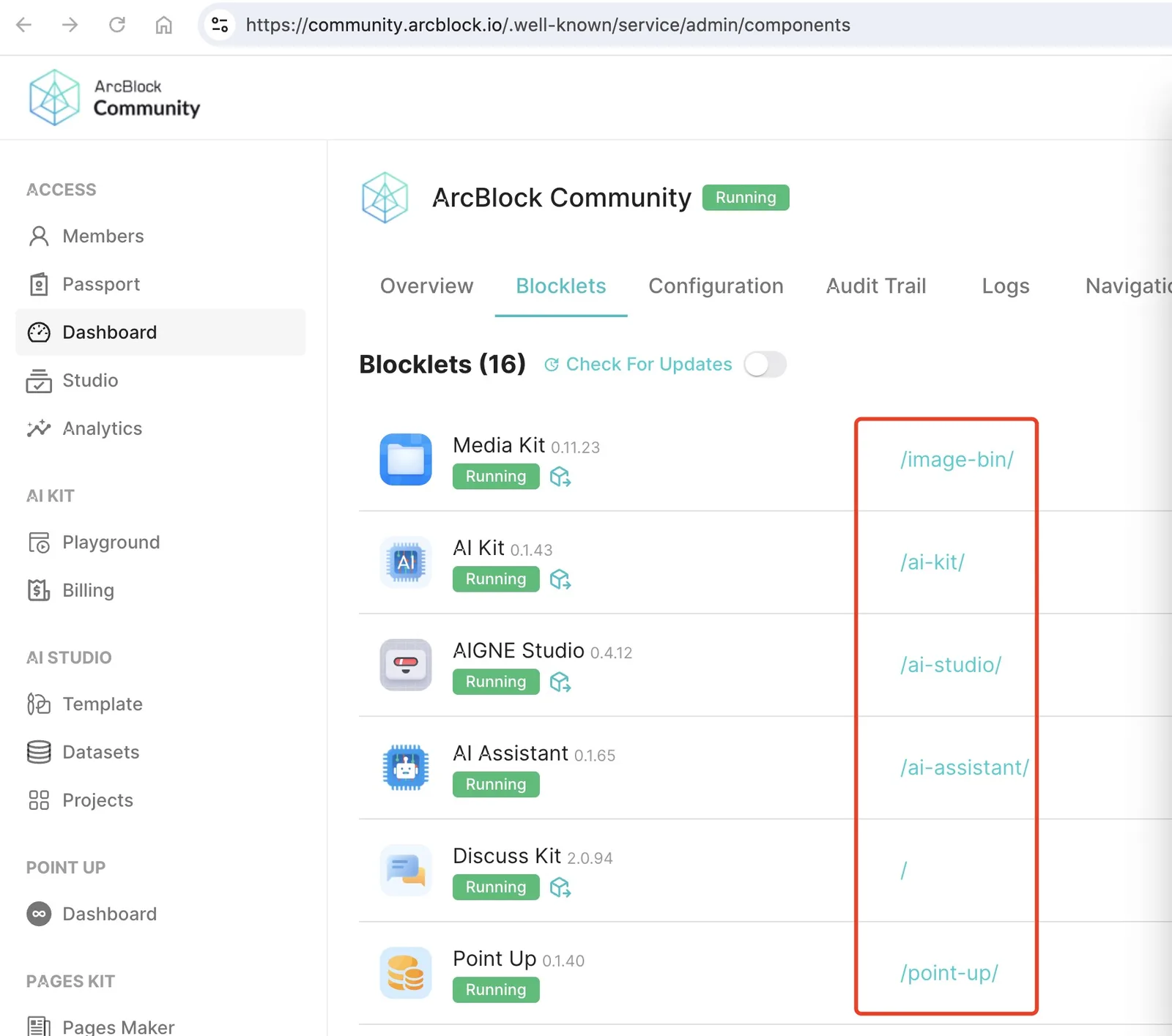Open Analytics in the sidebar
The width and height of the screenshot is (1172, 1036).
(160, 428)
